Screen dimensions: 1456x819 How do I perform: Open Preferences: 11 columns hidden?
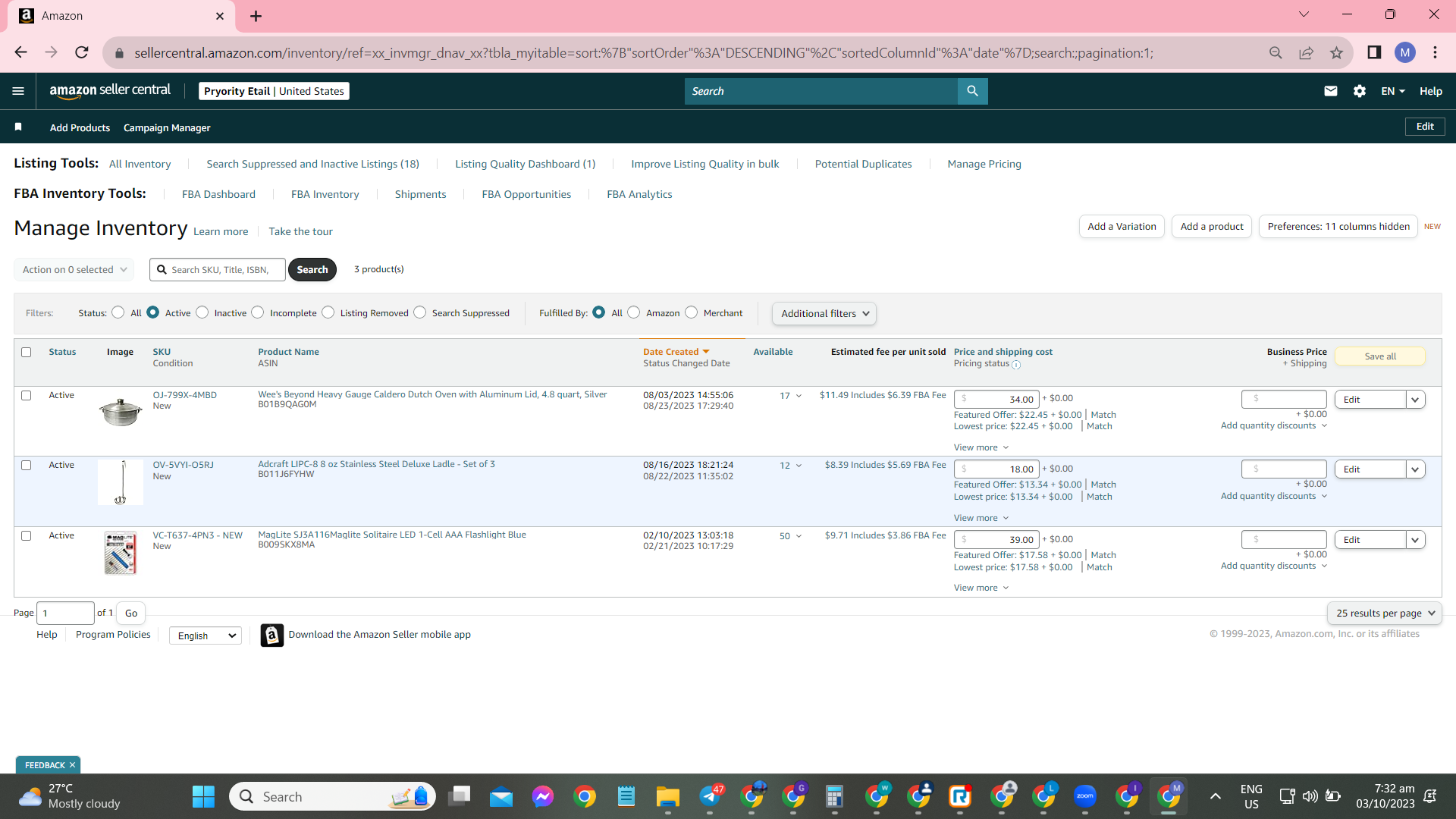(1338, 226)
